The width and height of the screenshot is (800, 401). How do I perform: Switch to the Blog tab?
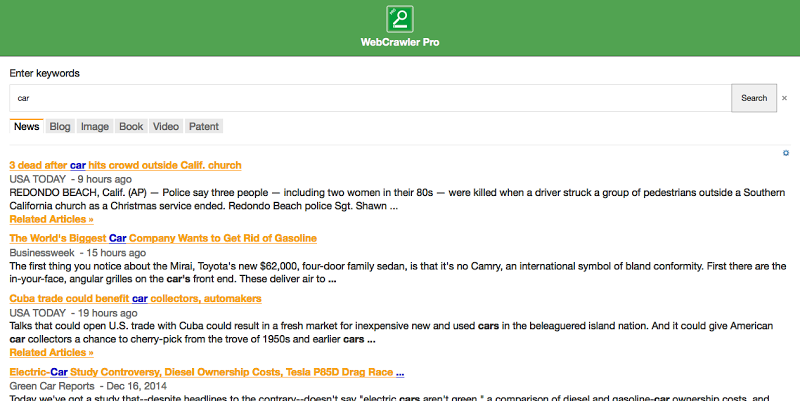point(60,127)
